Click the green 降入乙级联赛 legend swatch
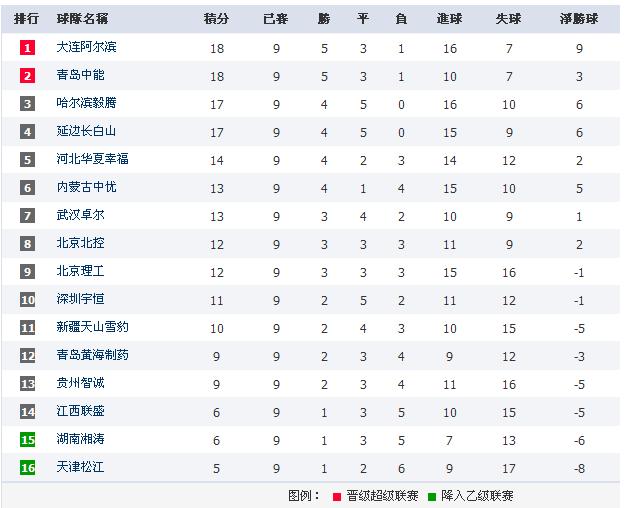This screenshot has width=640, height=508. tap(432, 497)
